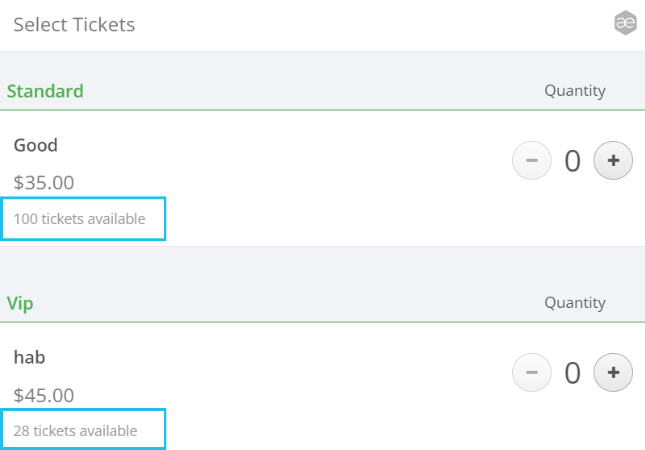Click the 100 tickets available text
Screen dimensions: 645x450
(80, 219)
